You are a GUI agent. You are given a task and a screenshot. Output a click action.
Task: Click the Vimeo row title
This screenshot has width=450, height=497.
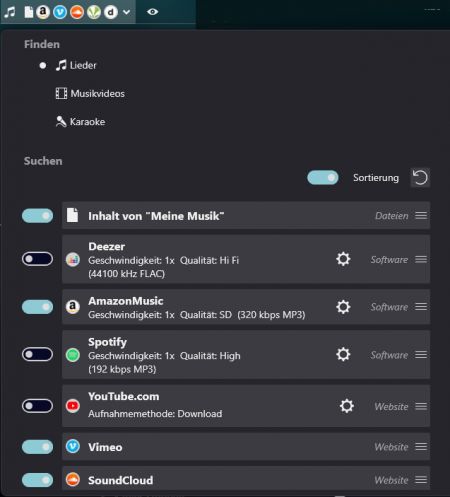point(105,447)
